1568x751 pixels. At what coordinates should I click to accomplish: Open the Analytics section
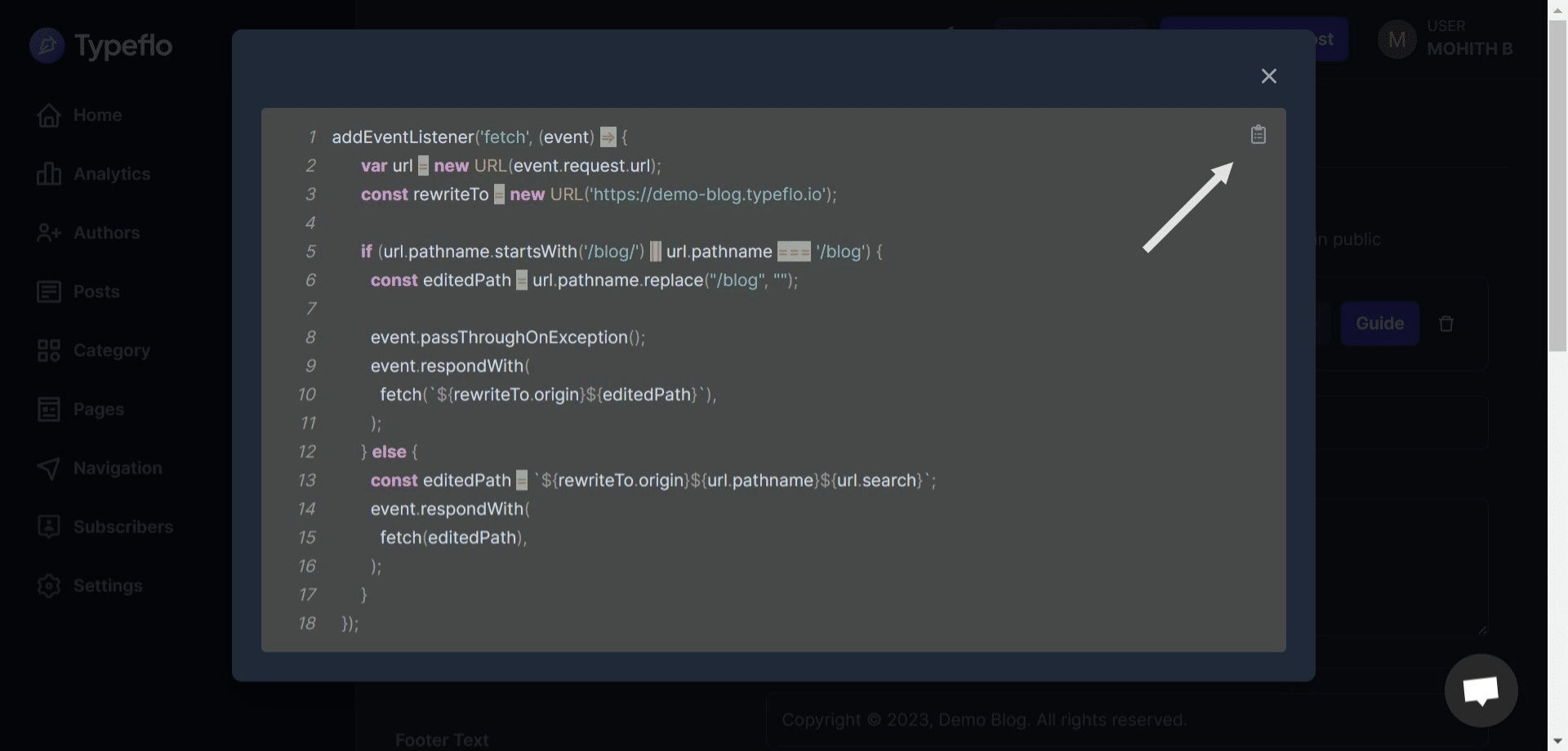[111, 174]
